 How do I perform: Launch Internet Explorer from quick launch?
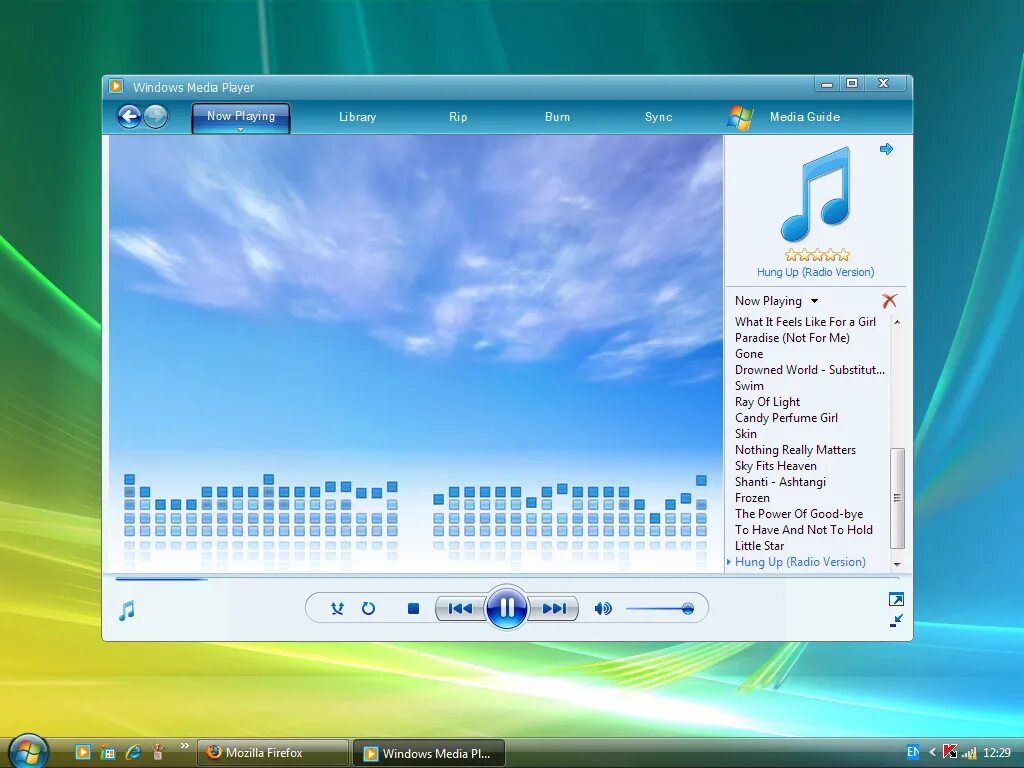[x=133, y=752]
